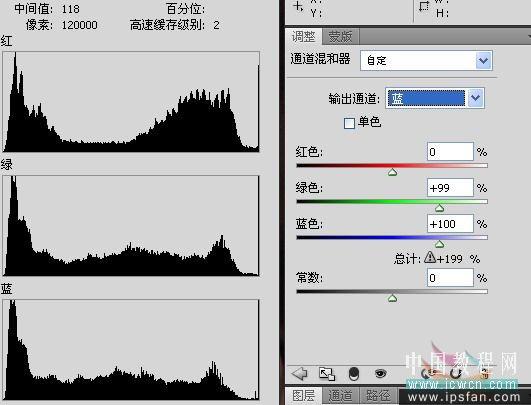Open the 通道 tab
This screenshot has width=531, height=405.
point(340,396)
